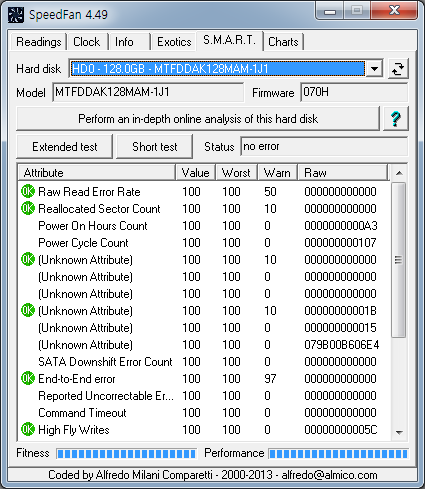
Task: Select the Reported Uncorrectable Er... row
Action: (204, 395)
